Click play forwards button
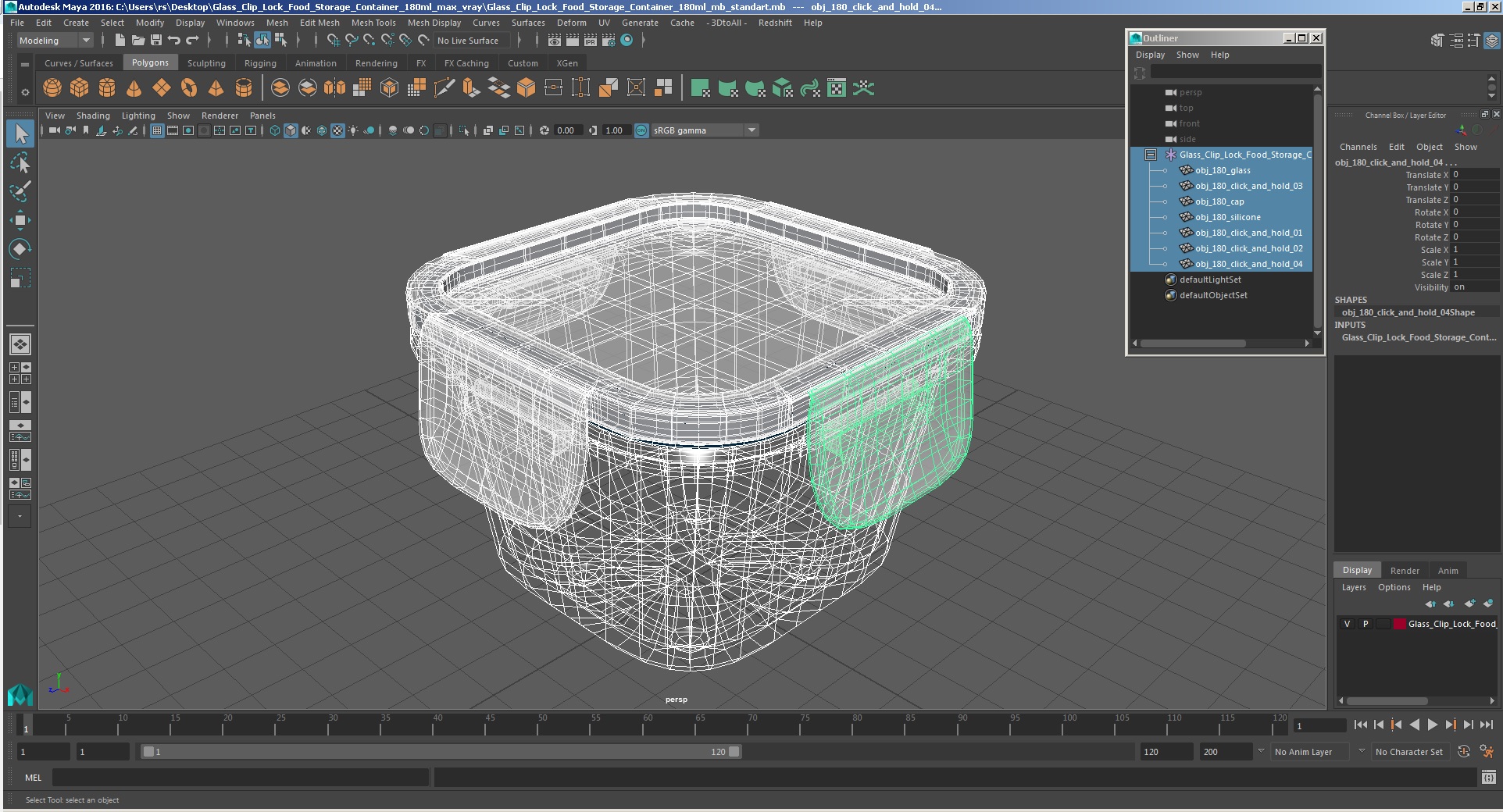 click(1432, 725)
